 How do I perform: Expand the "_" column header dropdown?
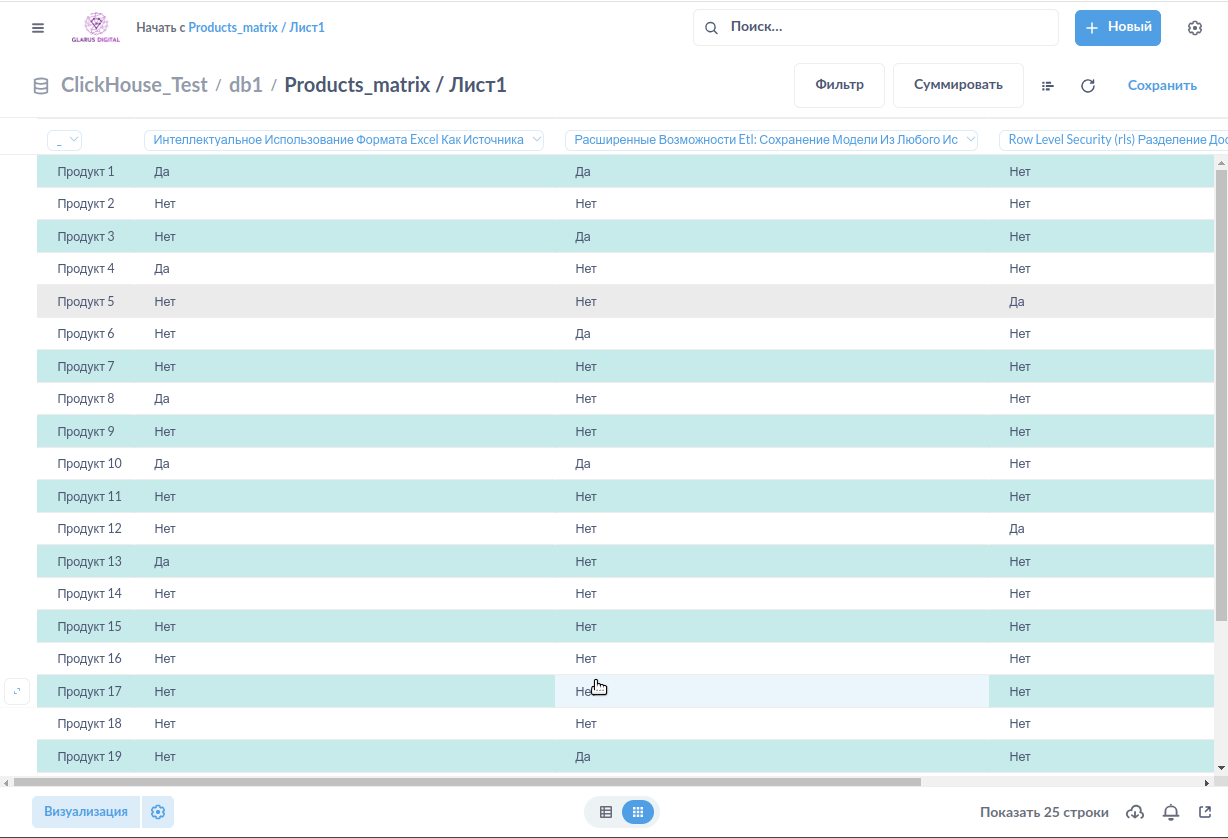click(64, 141)
